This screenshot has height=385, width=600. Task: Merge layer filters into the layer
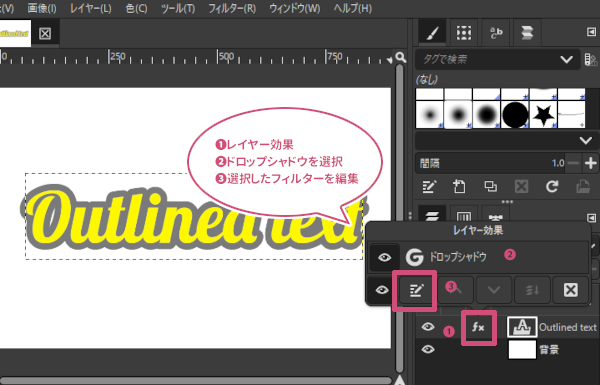coord(532,290)
